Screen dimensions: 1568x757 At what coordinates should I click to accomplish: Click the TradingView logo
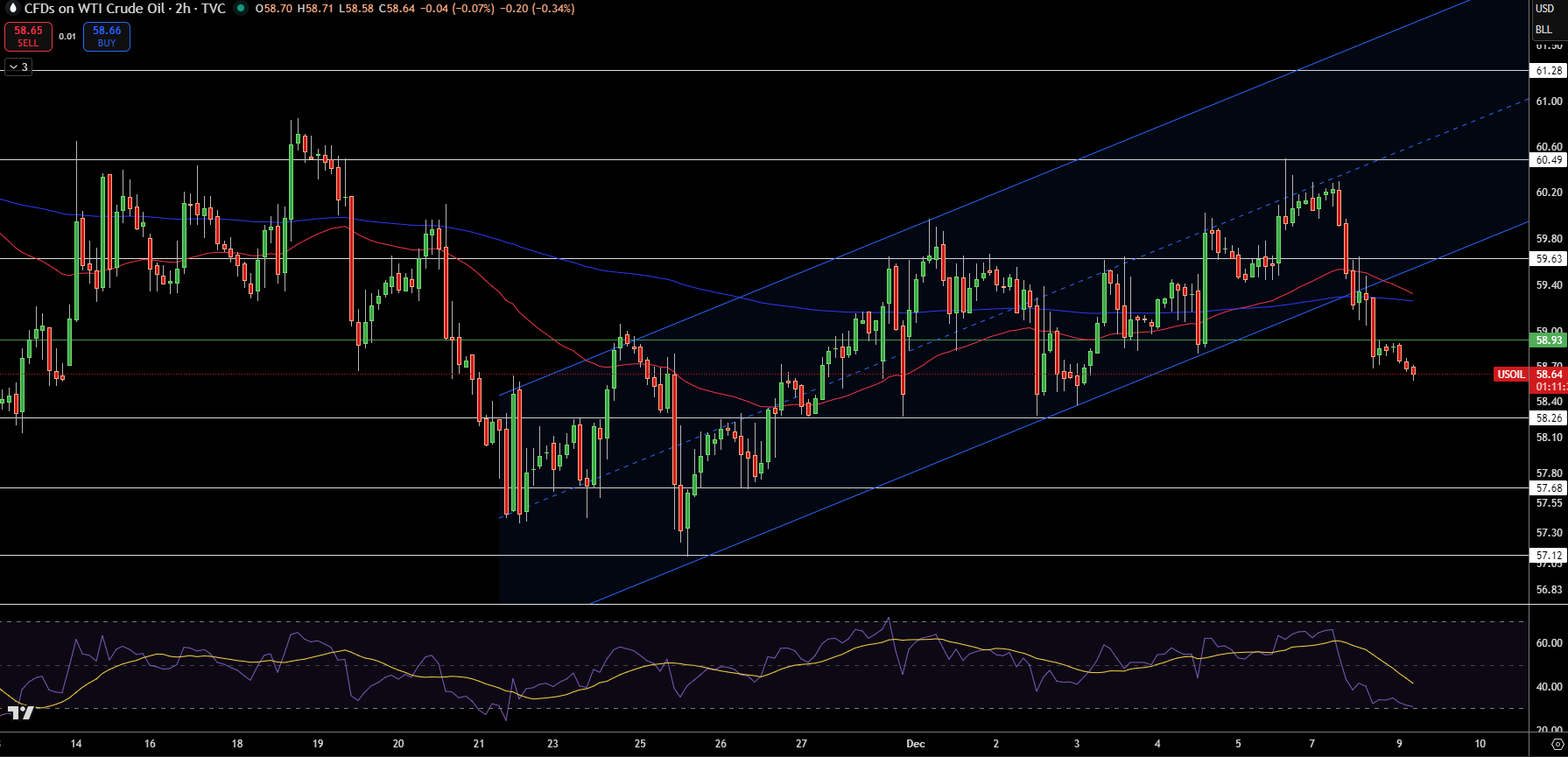(20, 713)
